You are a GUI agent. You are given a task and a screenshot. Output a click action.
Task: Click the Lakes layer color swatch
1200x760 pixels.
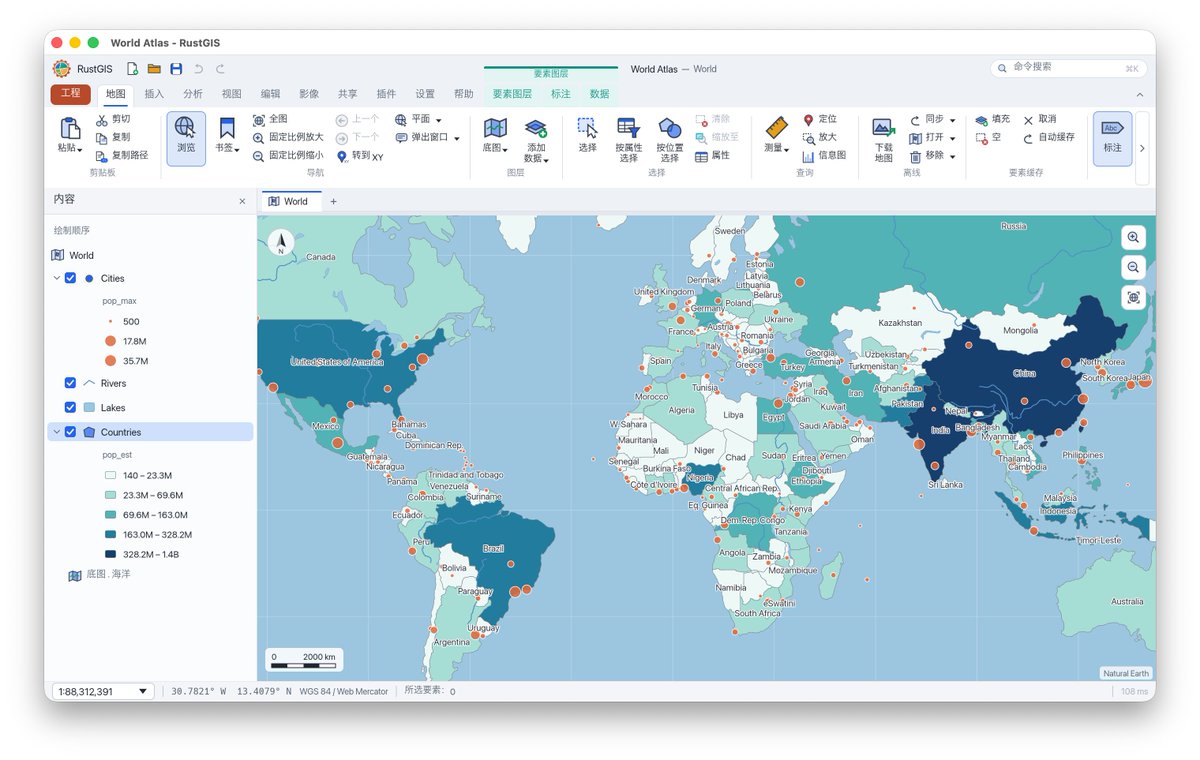(x=90, y=407)
